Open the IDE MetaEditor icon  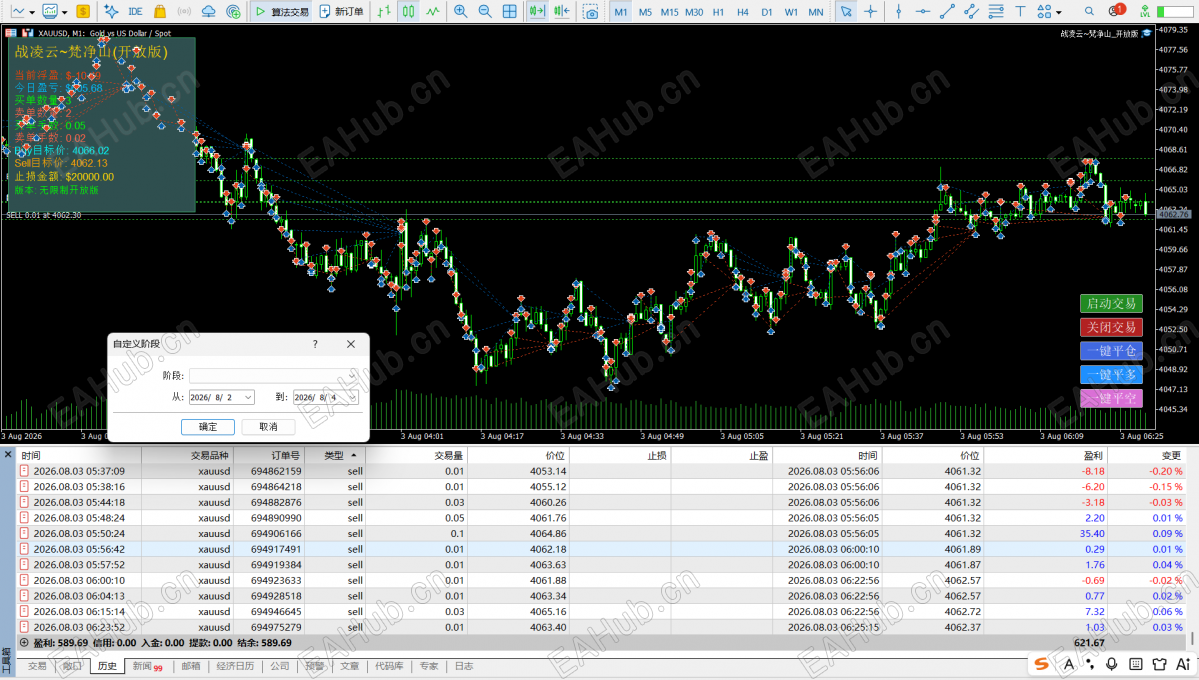coord(135,11)
